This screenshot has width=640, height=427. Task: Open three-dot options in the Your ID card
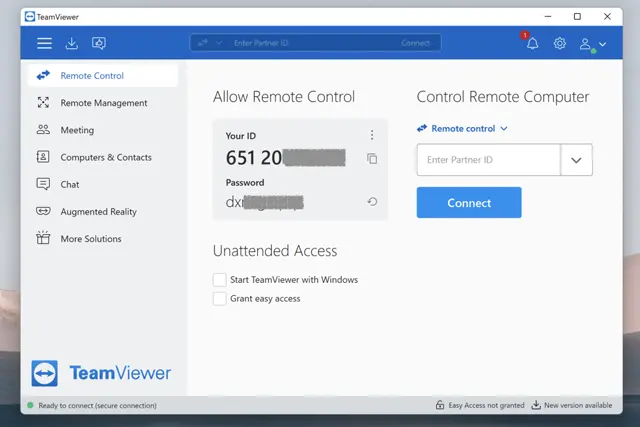click(372, 135)
